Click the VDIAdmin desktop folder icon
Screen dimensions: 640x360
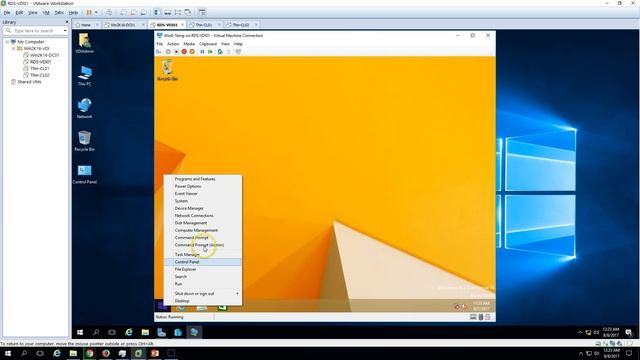click(84, 43)
